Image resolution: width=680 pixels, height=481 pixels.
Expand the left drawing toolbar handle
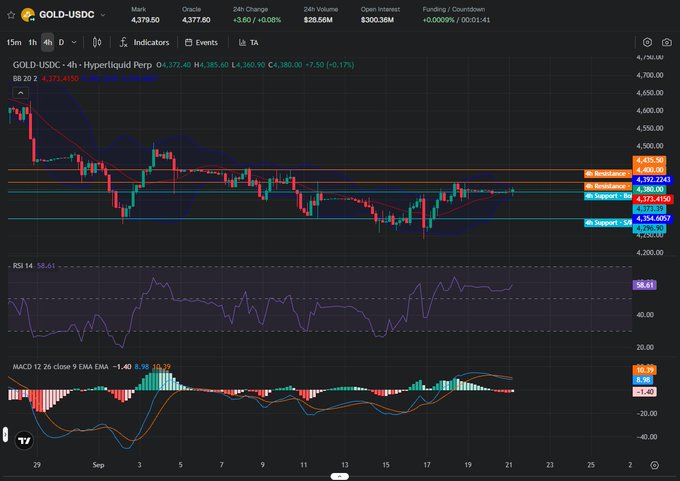coord(5,434)
